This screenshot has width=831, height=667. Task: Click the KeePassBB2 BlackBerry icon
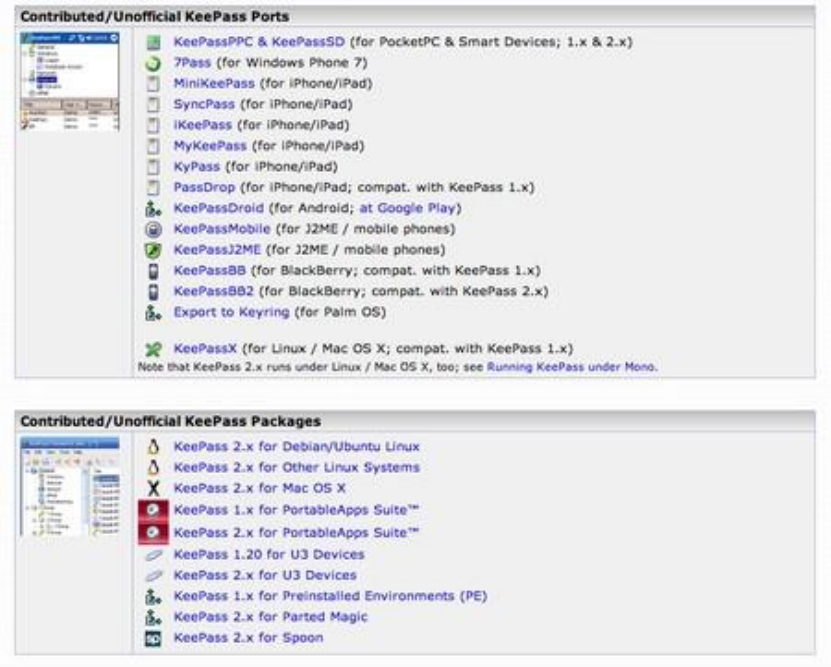153,291
